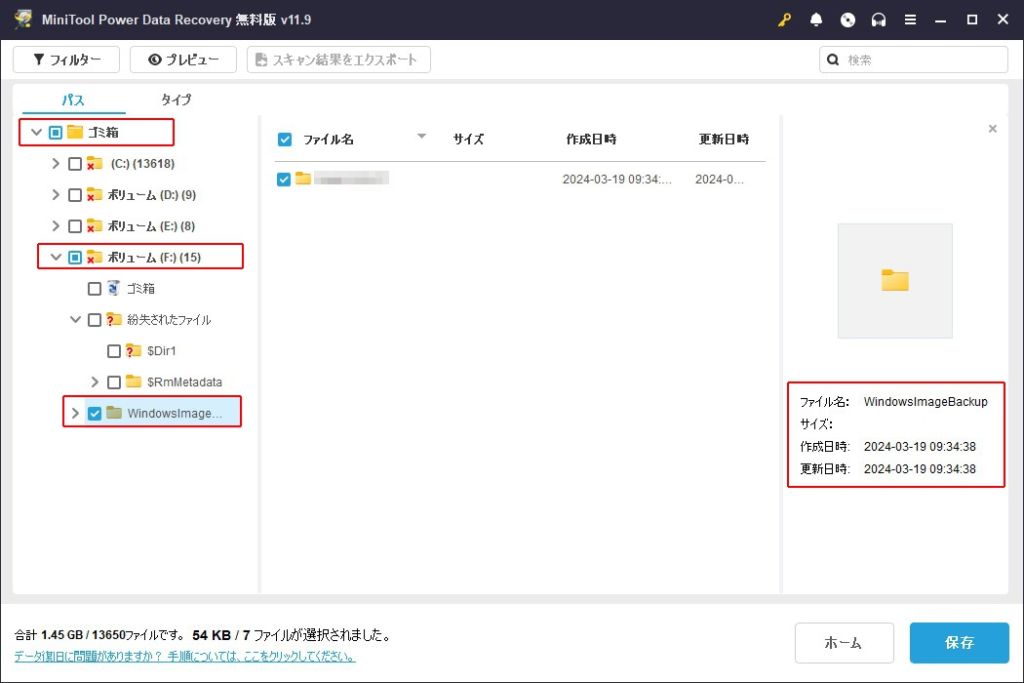Toggle the checkbox for volume (C:) (13618)
Image resolution: width=1024 pixels, height=683 pixels.
click(75, 164)
